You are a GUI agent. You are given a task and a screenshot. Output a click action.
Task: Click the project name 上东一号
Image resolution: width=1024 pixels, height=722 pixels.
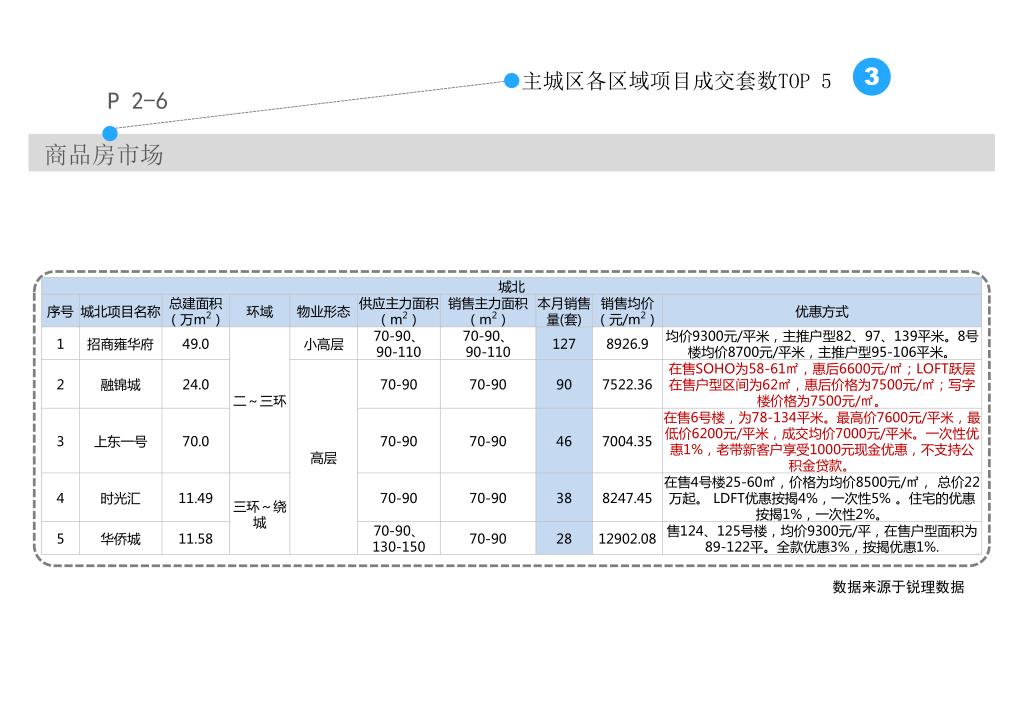120,441
